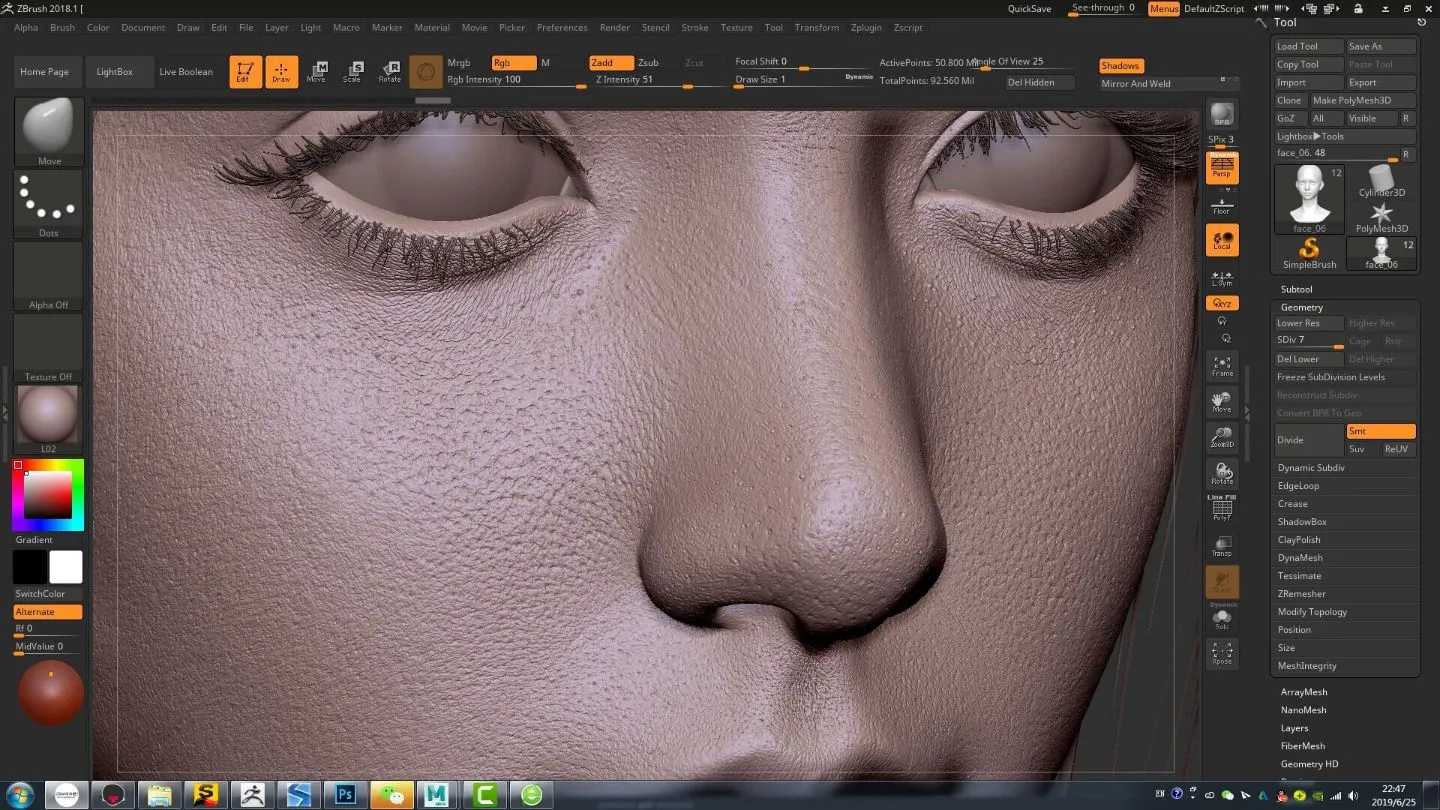Open the Move brush thumbnail
The height and width of the screenshot is (810, 1440).
click(49, 131)
